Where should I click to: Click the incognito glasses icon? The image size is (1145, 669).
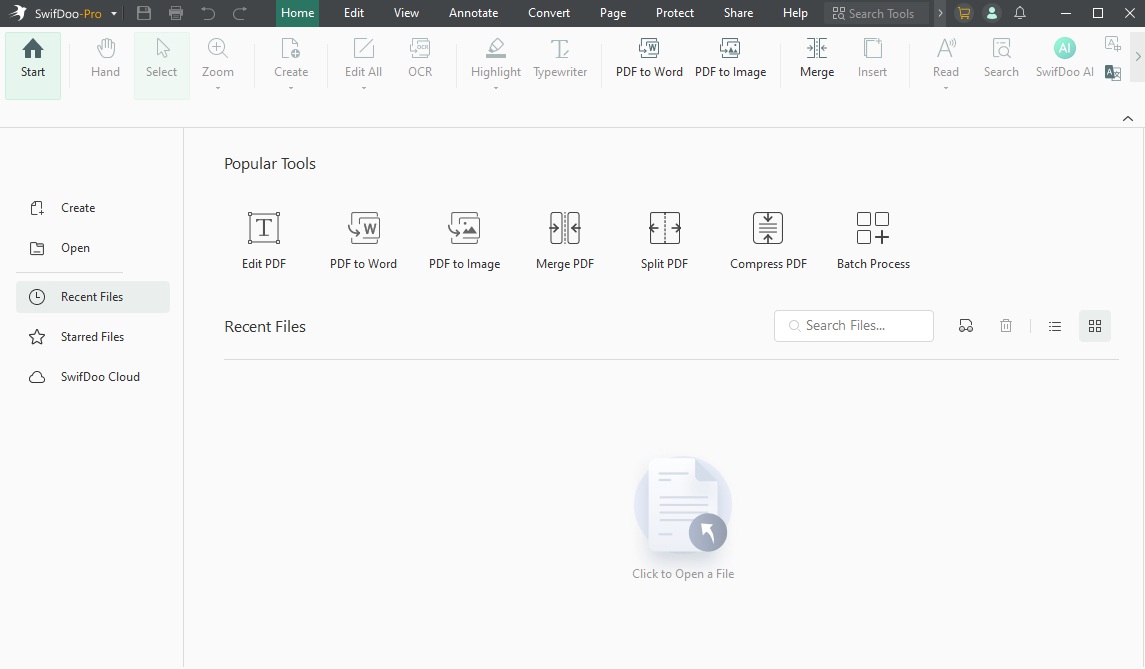pos(965,326)
